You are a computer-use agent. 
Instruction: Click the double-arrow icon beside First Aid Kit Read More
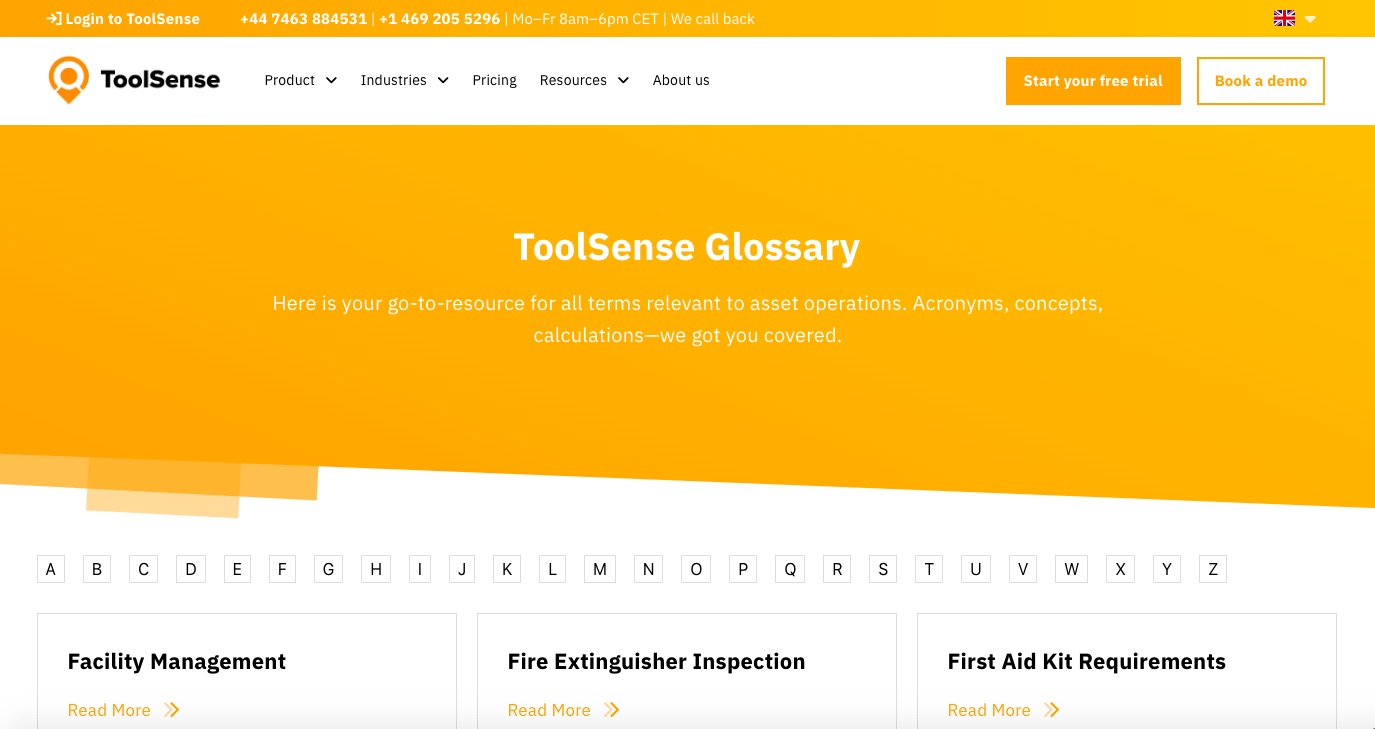pos(1051,710)
